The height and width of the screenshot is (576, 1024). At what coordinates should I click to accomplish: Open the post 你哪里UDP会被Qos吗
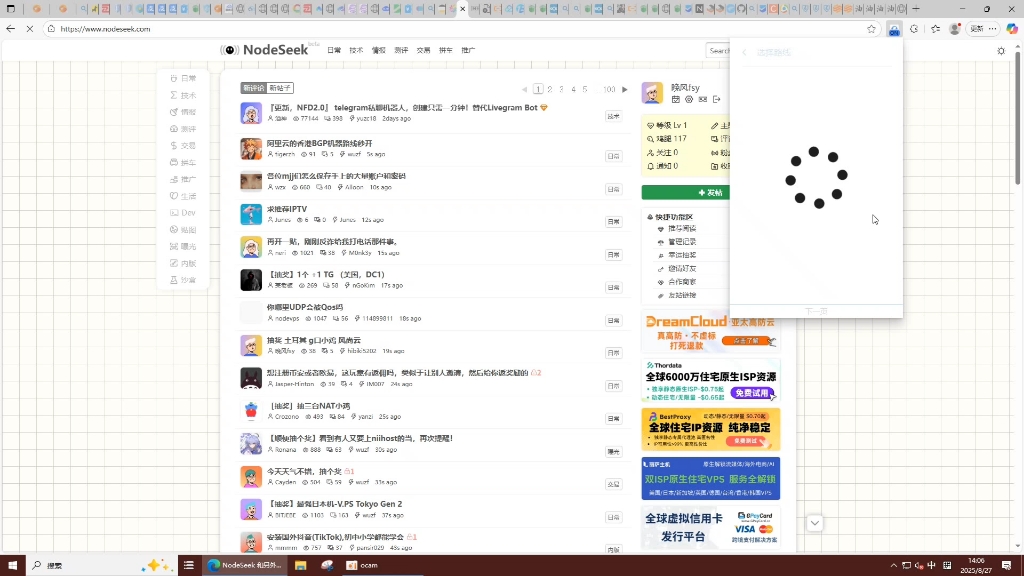click(x=304, y=307)
